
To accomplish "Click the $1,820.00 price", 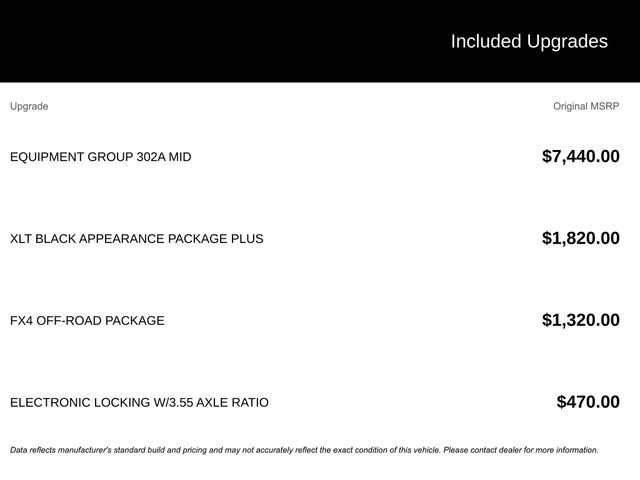I will pos(580,238).
